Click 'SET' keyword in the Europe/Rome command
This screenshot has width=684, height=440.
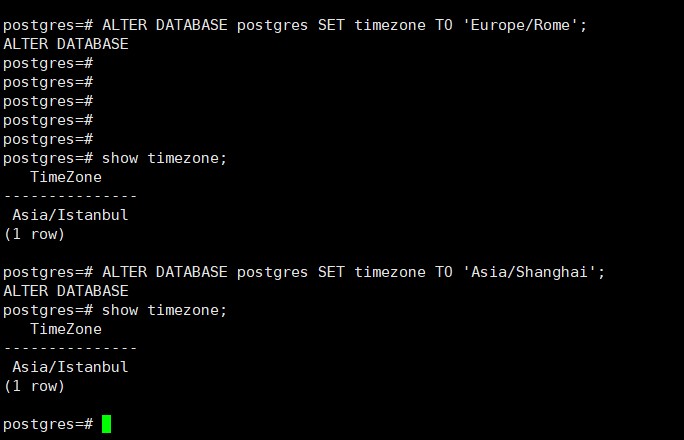pos(331,25)
